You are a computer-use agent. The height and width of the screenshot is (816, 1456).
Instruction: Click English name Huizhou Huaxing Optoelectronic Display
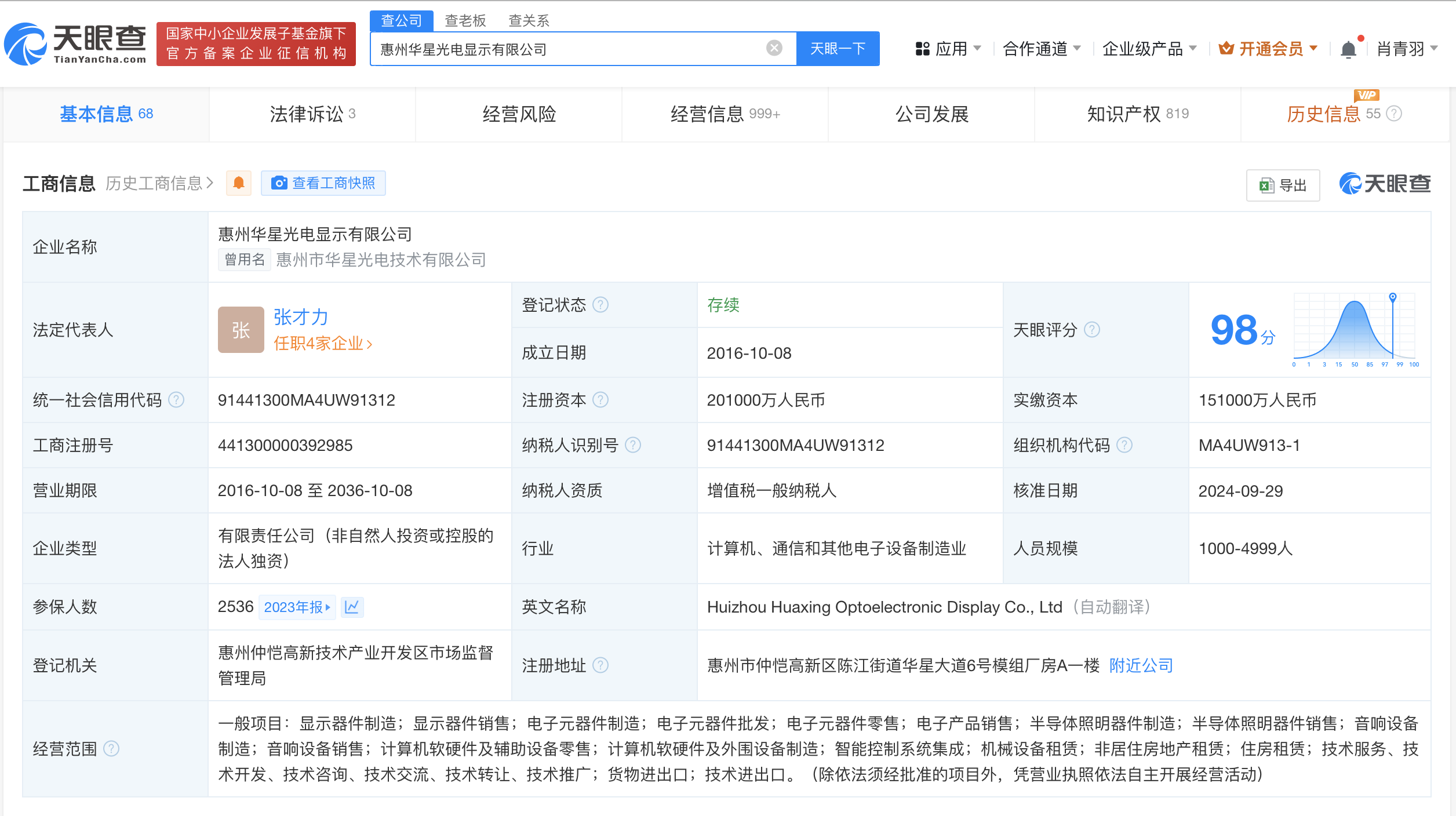click(884, 607)
